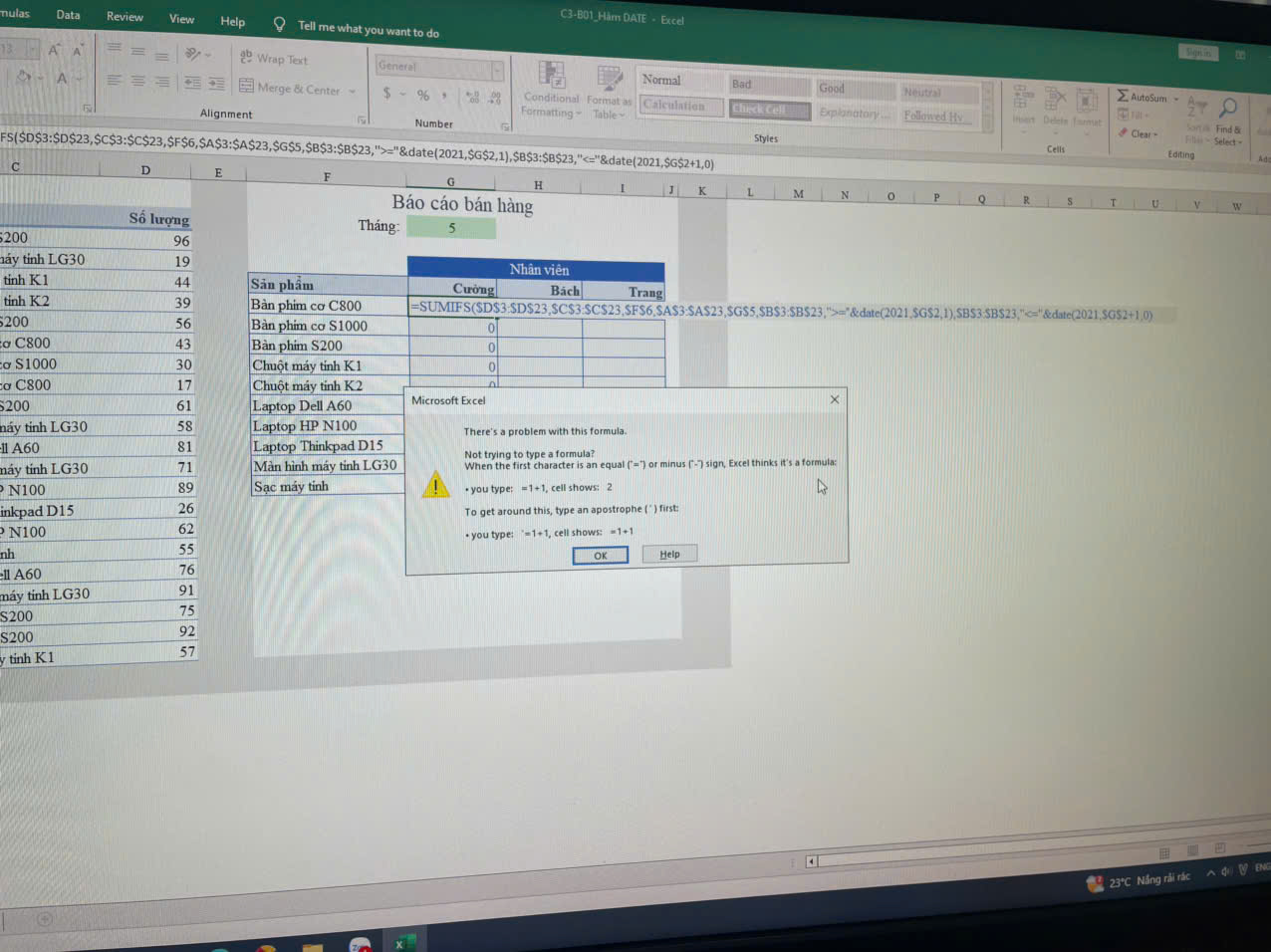Click the Bottom Align icon
Screen dimensions: 1271x952
point(161,55)
